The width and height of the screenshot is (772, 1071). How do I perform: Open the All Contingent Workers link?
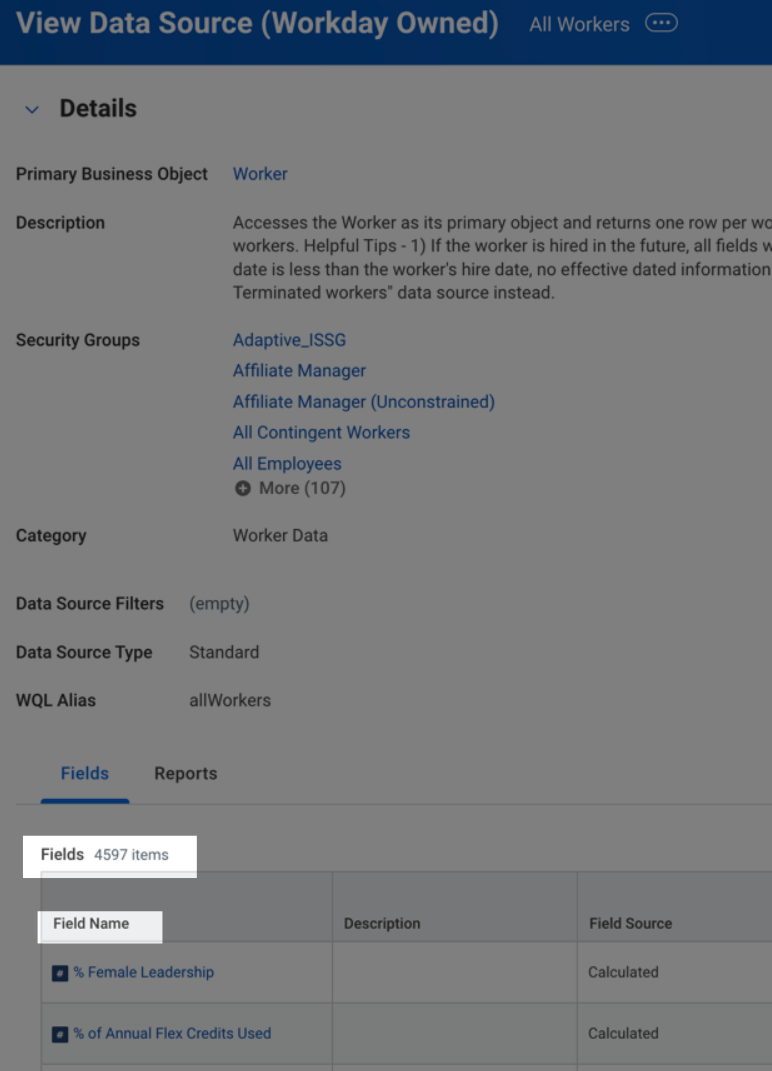tap(321, 433)
